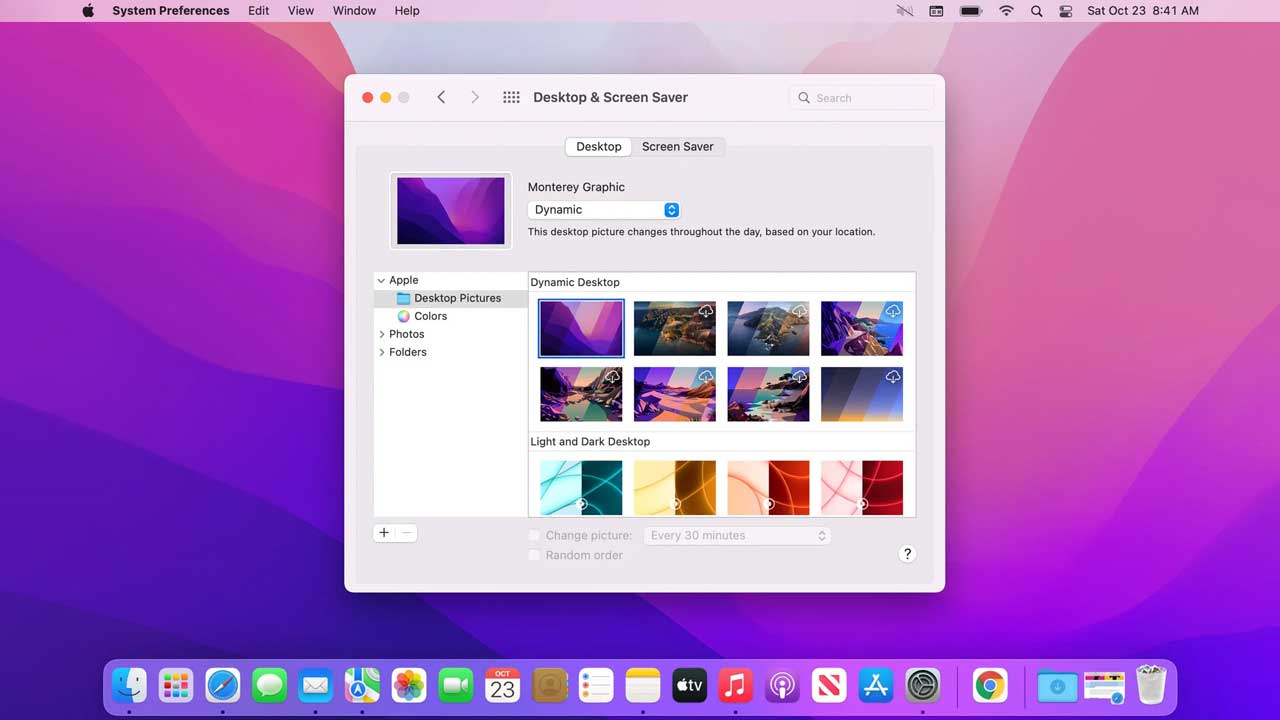Open the Every 30 minutes dropdown
Image resolution: width=1280 pixels, height=720 pixels.
(x=737, y=535)
